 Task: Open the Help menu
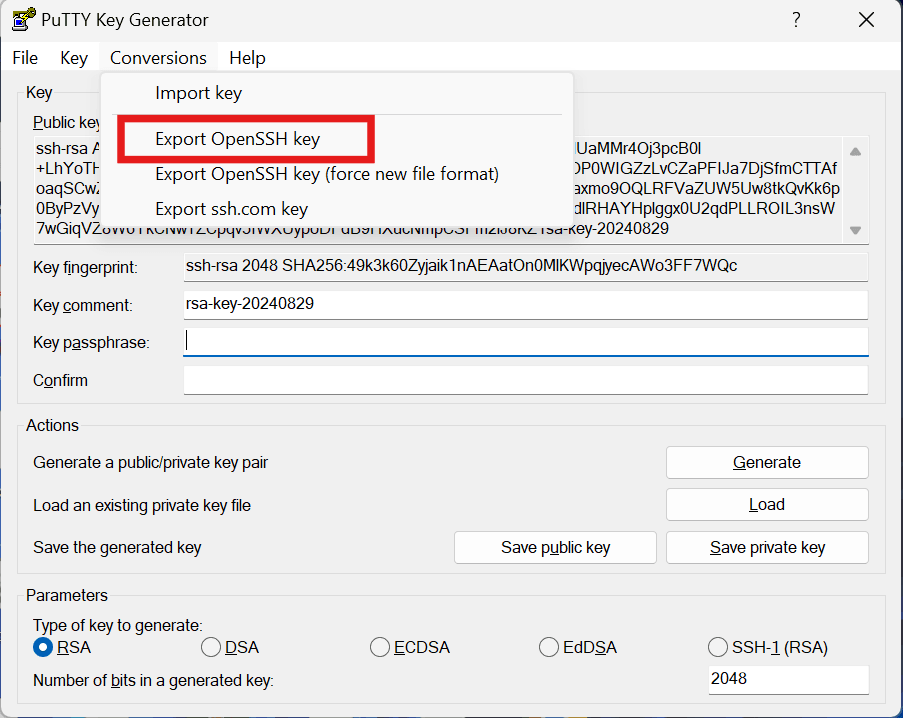pyautogui.click(x=247, y=58)
